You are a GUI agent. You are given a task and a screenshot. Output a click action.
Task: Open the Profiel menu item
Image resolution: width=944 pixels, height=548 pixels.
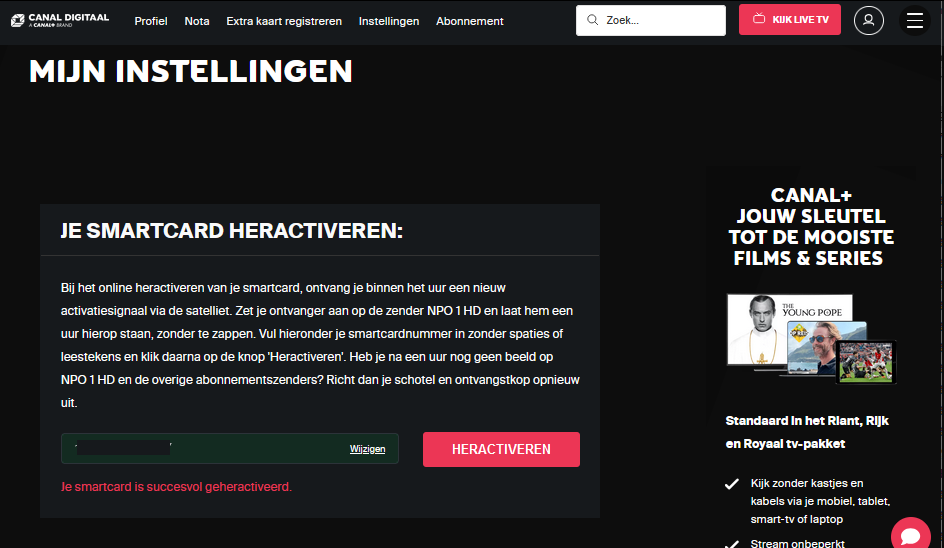(151, 21)
